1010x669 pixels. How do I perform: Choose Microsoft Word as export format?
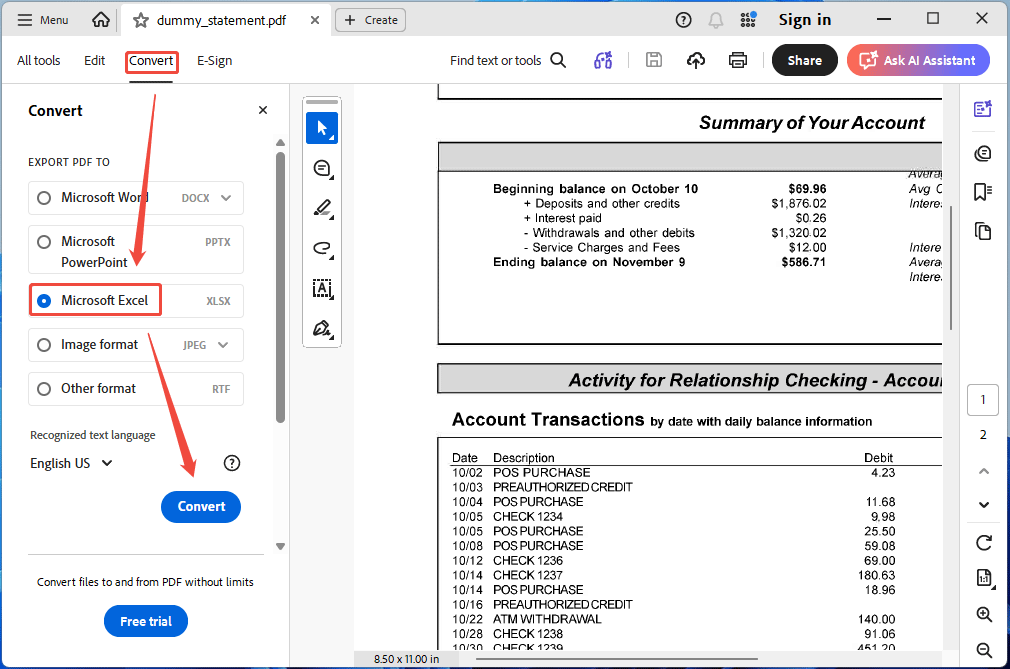[43, 197]
